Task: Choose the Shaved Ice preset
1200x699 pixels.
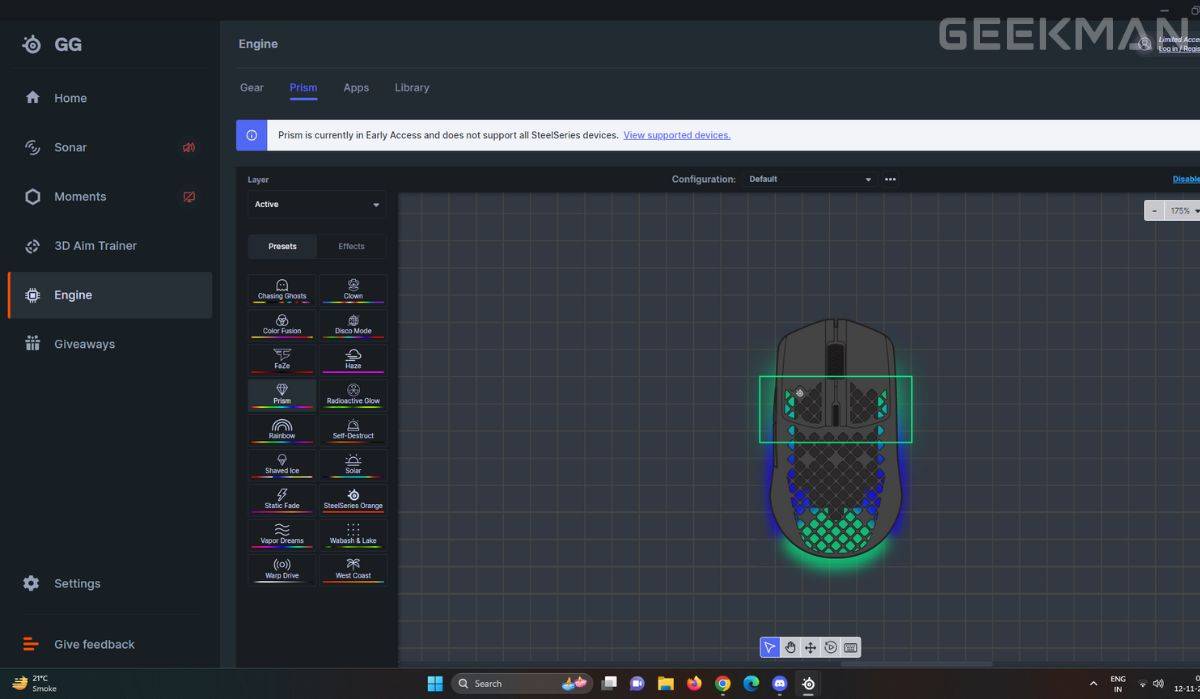Action: click(x=282, y=464)
